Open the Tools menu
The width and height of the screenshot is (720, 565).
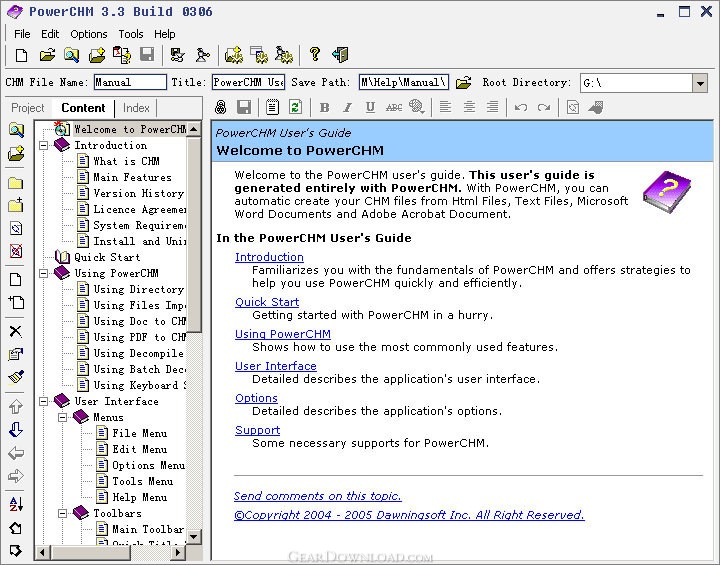[x=131, y=34]
